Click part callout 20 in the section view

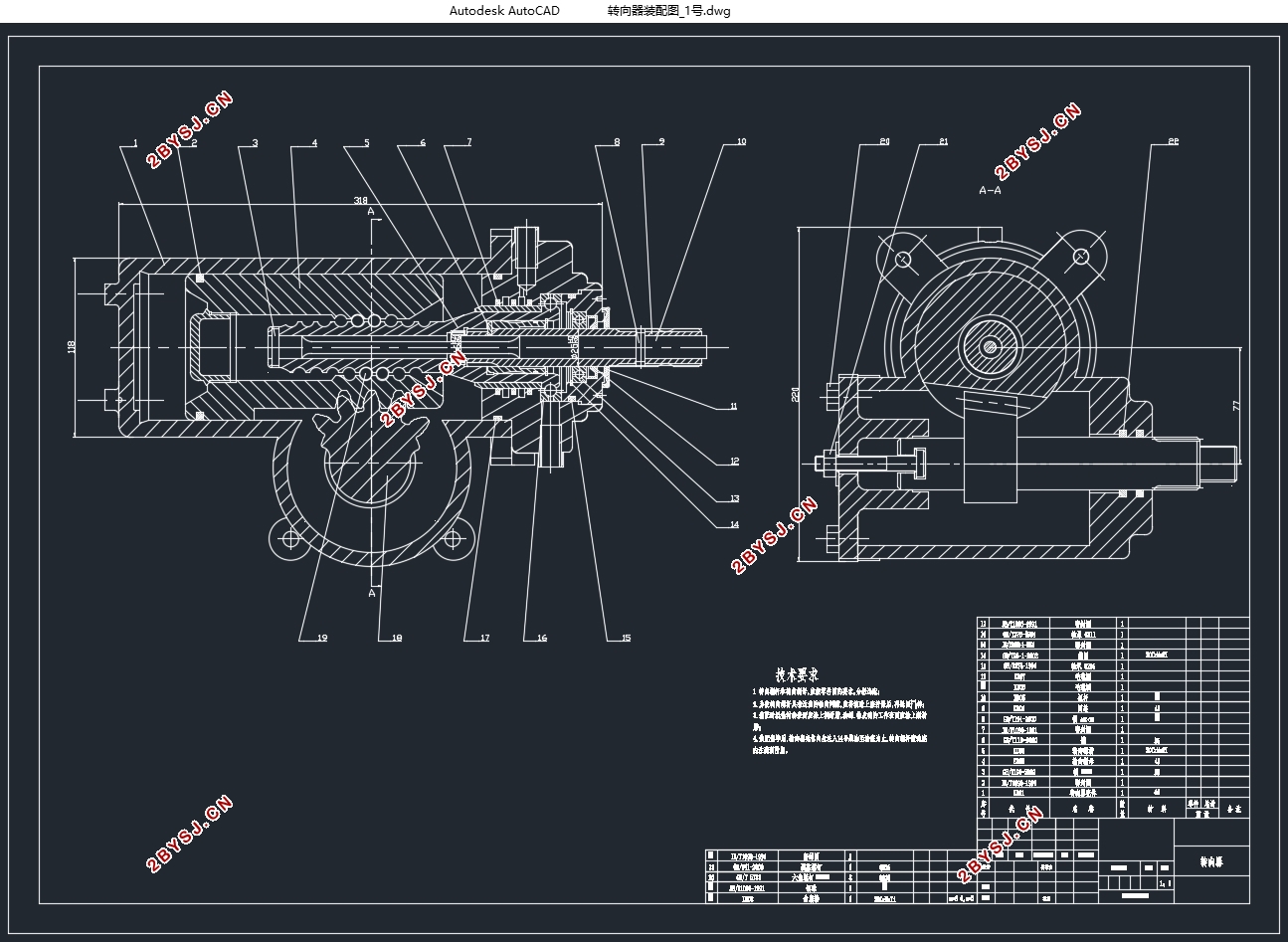click(x=883, y=142)
